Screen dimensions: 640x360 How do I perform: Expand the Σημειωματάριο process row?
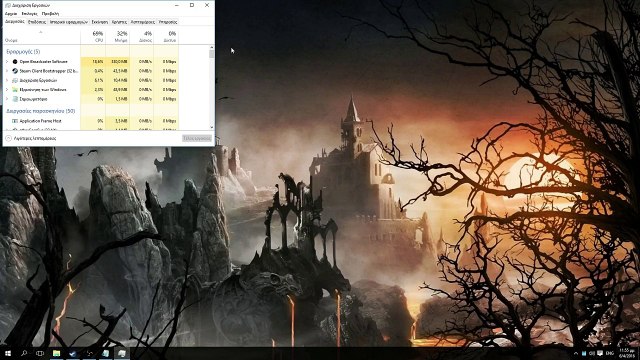click(x=7, y=99)
